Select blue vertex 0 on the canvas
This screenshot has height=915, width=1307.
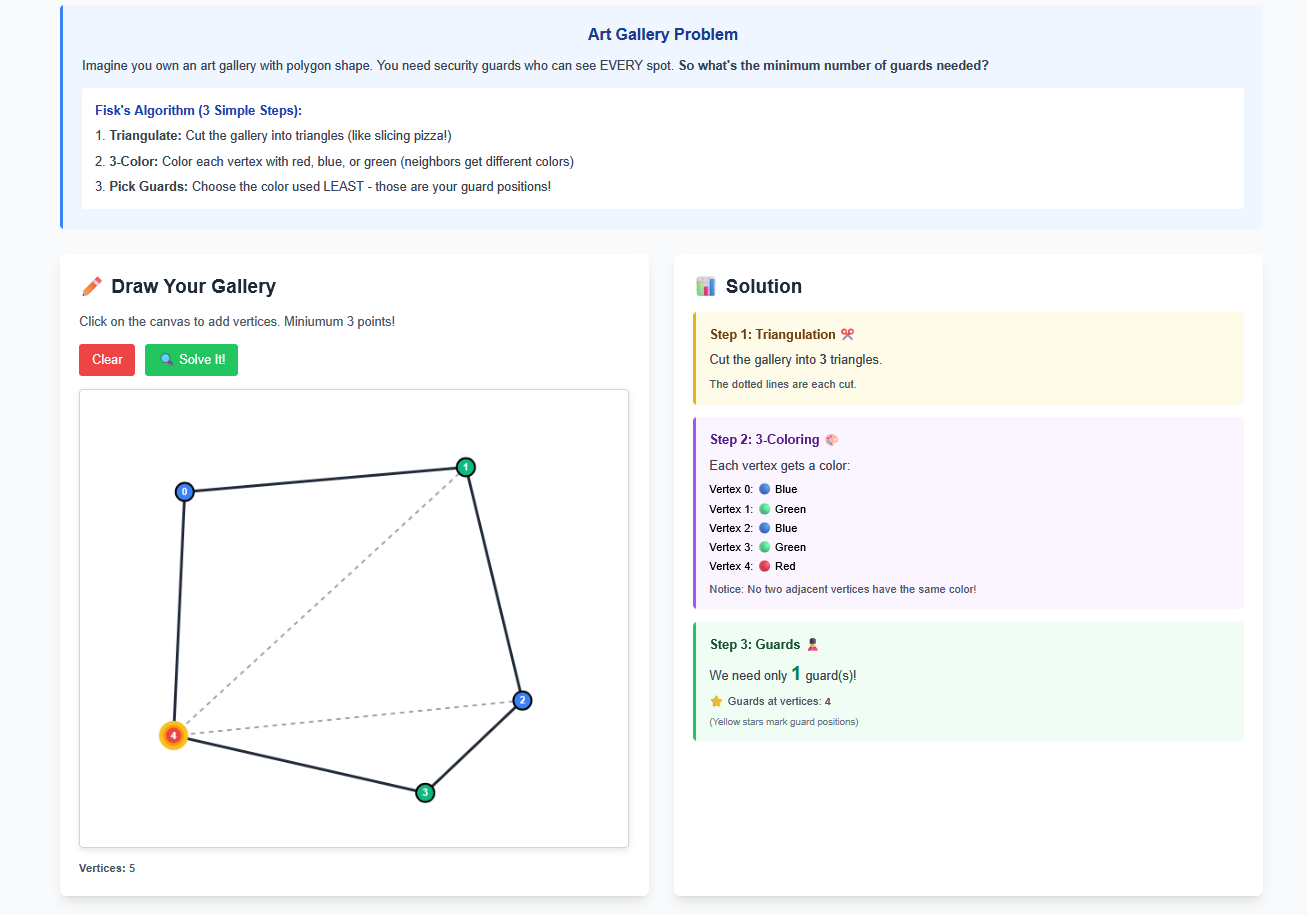click(184, 492)
